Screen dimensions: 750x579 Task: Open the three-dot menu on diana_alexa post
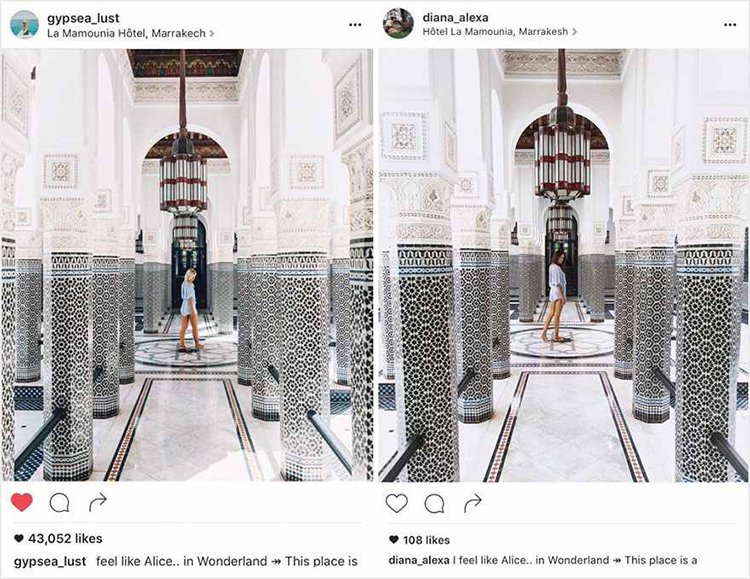click(x=730, y=25)
